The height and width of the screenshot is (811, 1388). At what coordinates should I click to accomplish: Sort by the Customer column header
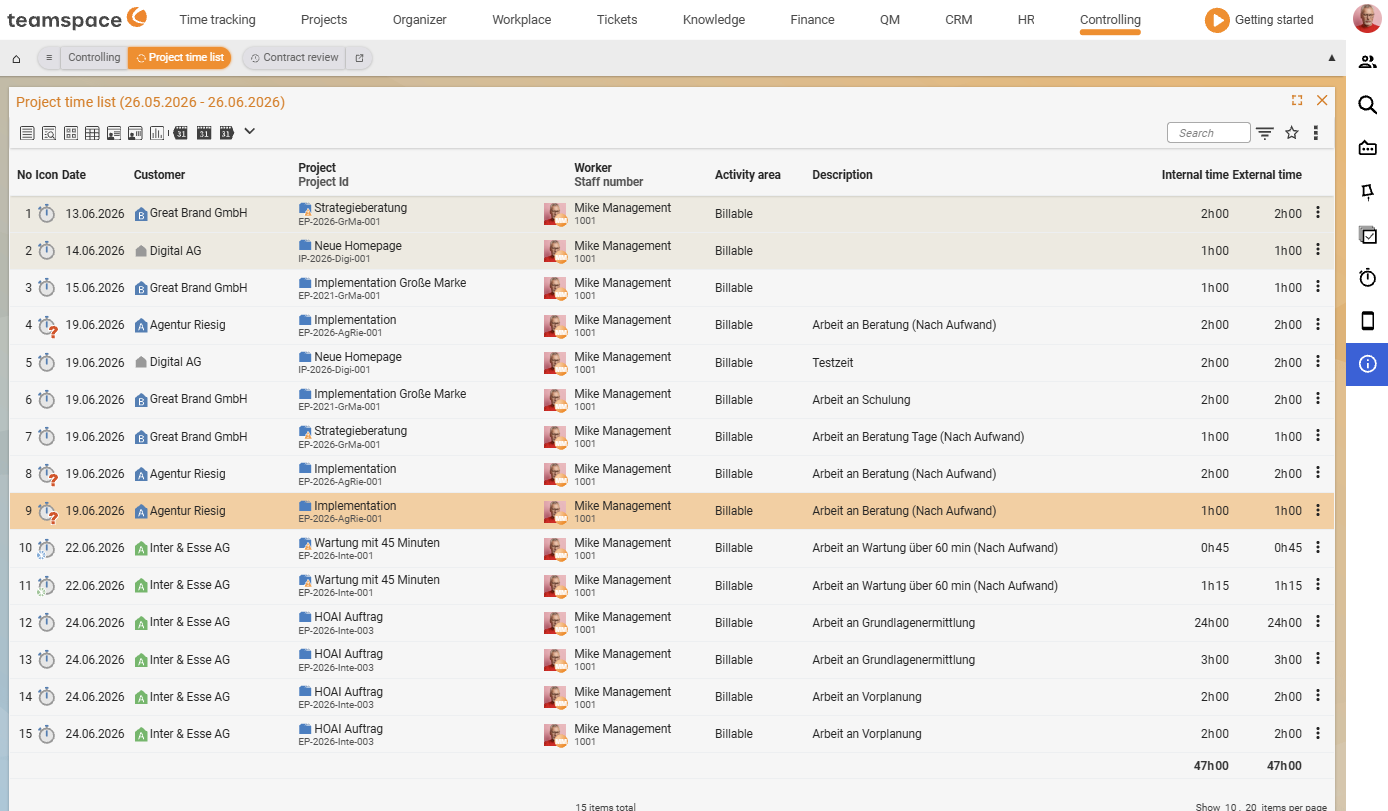click(x=159, y=175)
